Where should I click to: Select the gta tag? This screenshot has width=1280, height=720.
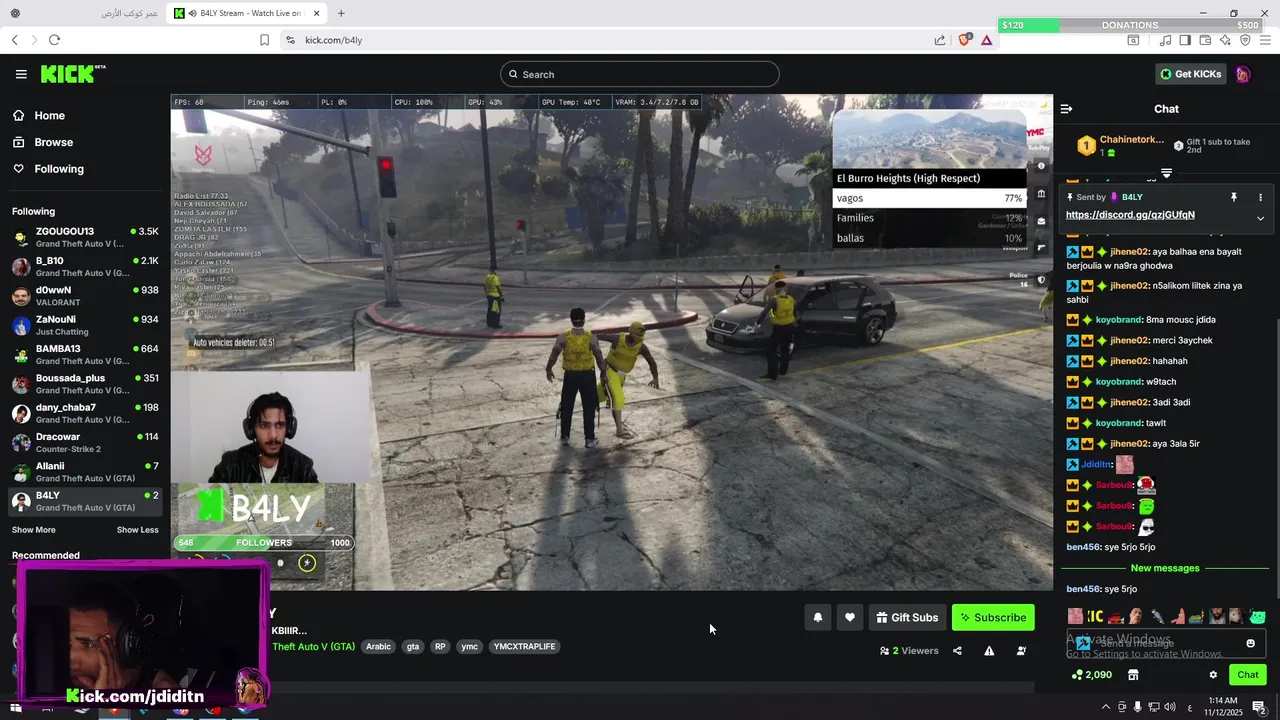[x=413, y=647]
